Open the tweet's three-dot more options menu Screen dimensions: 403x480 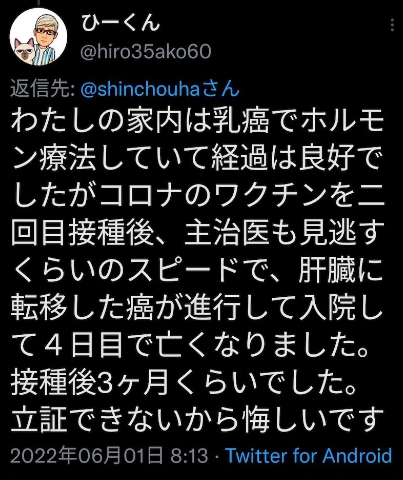coord(392,25)
